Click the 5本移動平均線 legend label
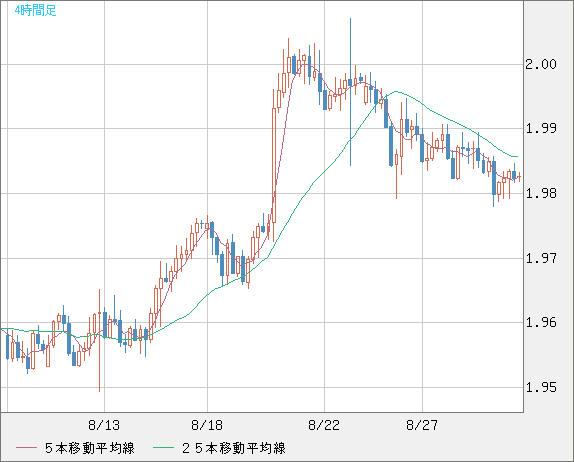Image resolution: width=574 pixels, height=462 pixels. coord(90,448)
